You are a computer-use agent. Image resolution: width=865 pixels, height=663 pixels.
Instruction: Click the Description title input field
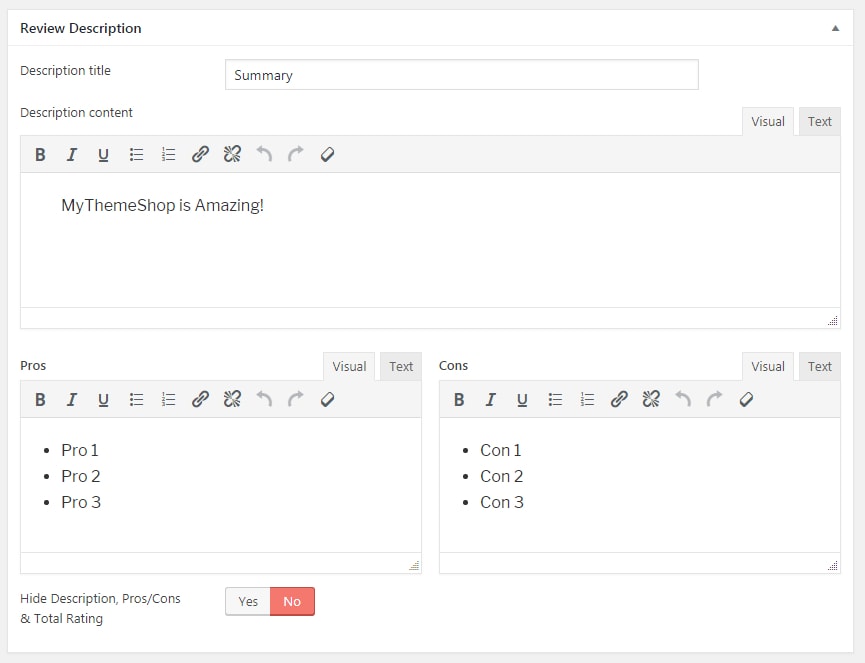(462, 74)
